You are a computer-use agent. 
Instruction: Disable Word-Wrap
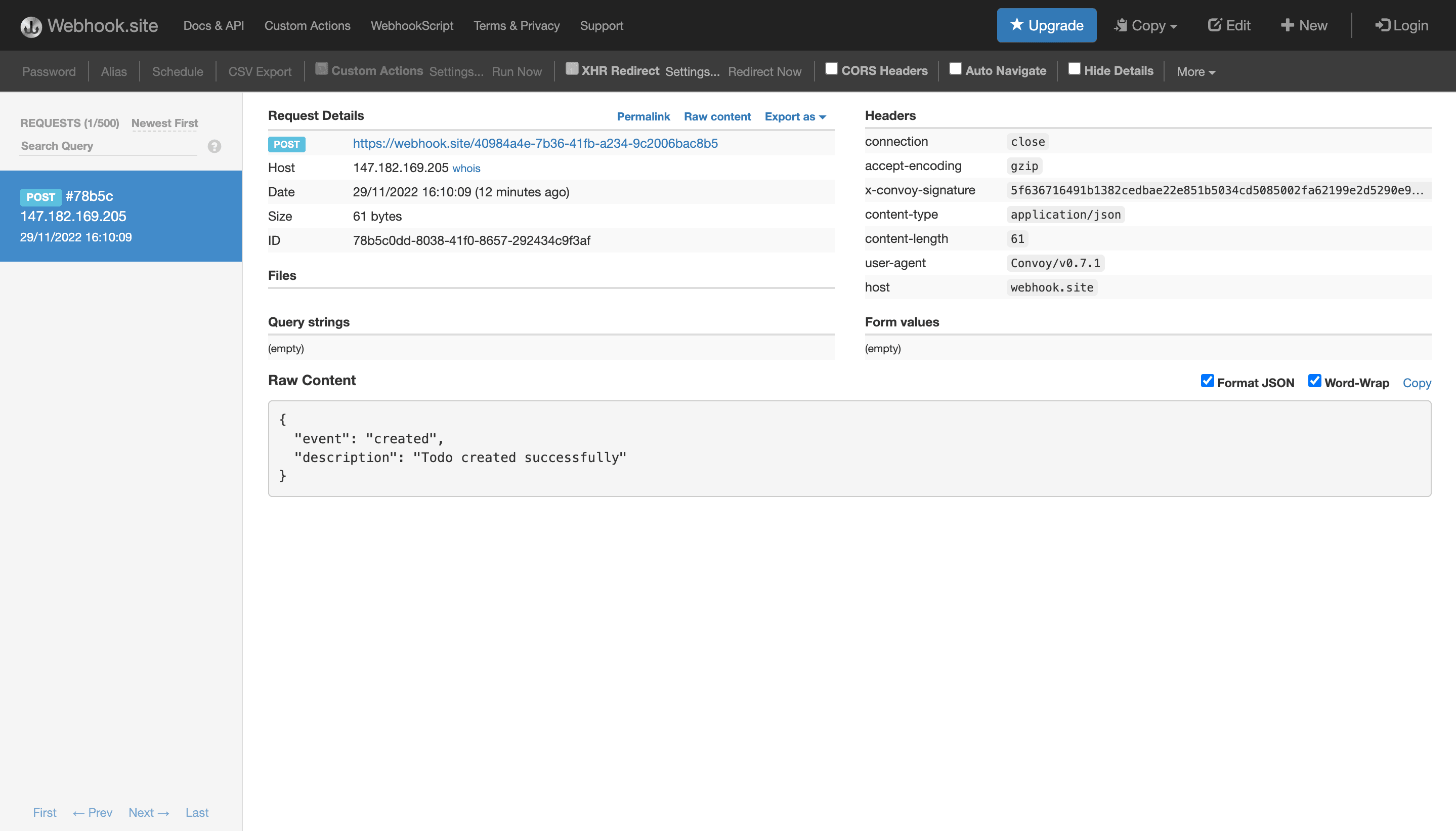(1315, 381)
